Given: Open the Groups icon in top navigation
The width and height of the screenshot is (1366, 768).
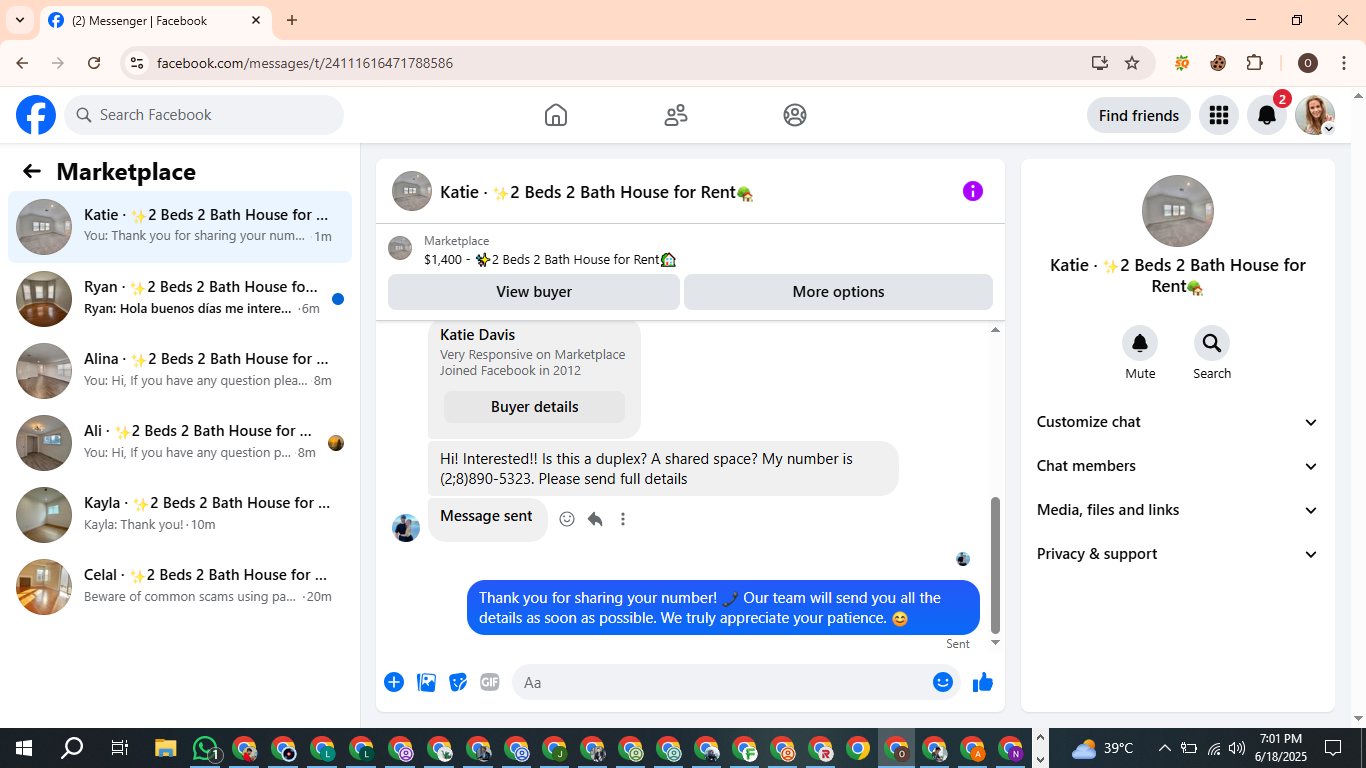Looking at the screenshot, I should pyautogui.click(x=795, y=115).
